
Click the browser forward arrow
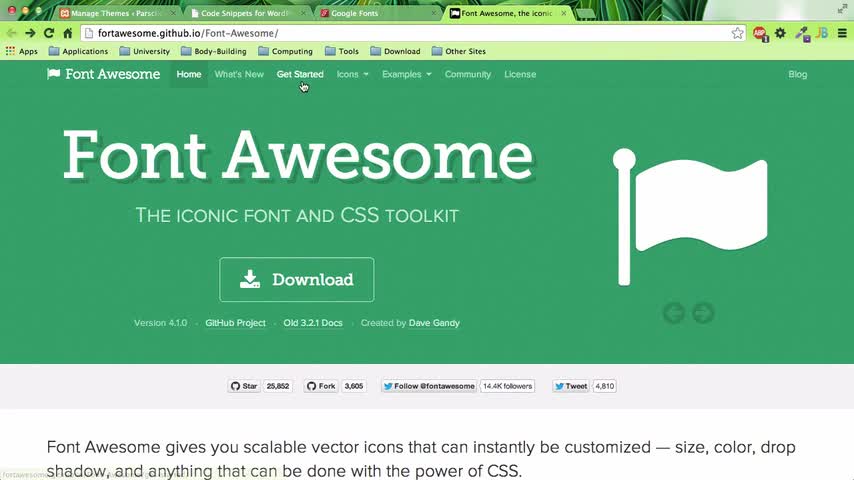[x=30, y=33]
